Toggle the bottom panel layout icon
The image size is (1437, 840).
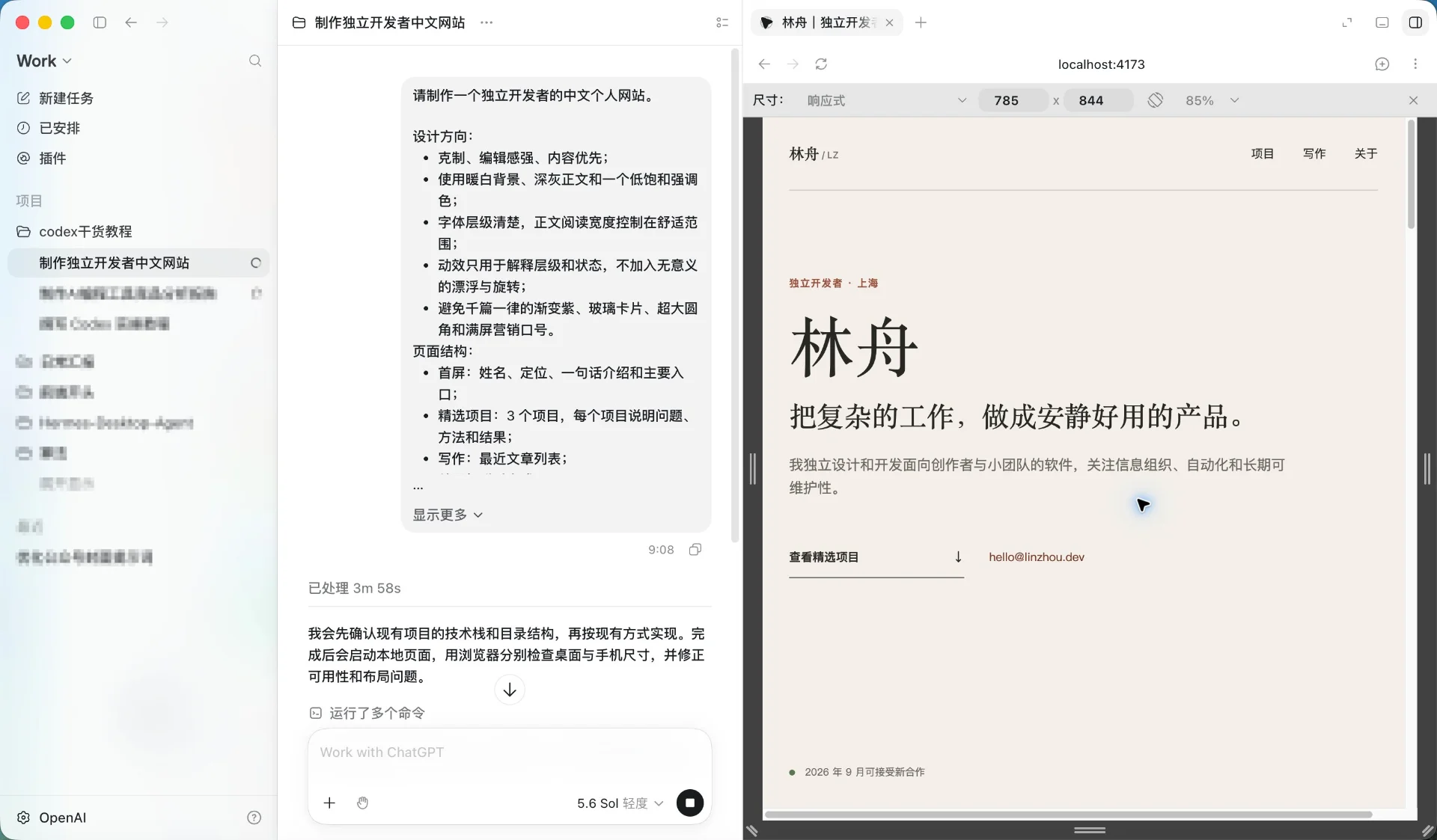[x=1382, y=22]
